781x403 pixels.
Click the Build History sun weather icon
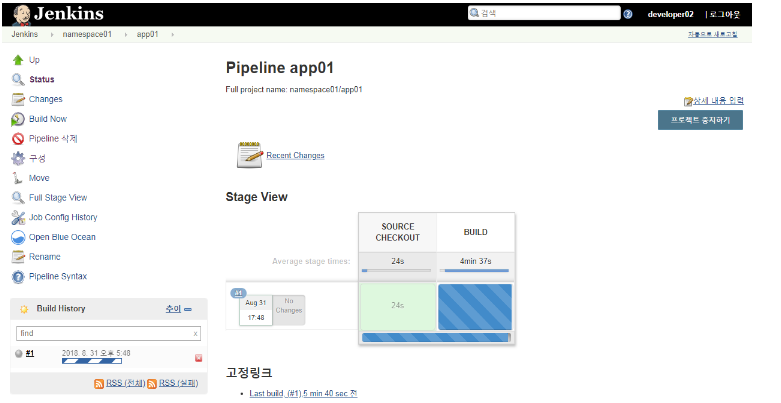coord(24,309)
